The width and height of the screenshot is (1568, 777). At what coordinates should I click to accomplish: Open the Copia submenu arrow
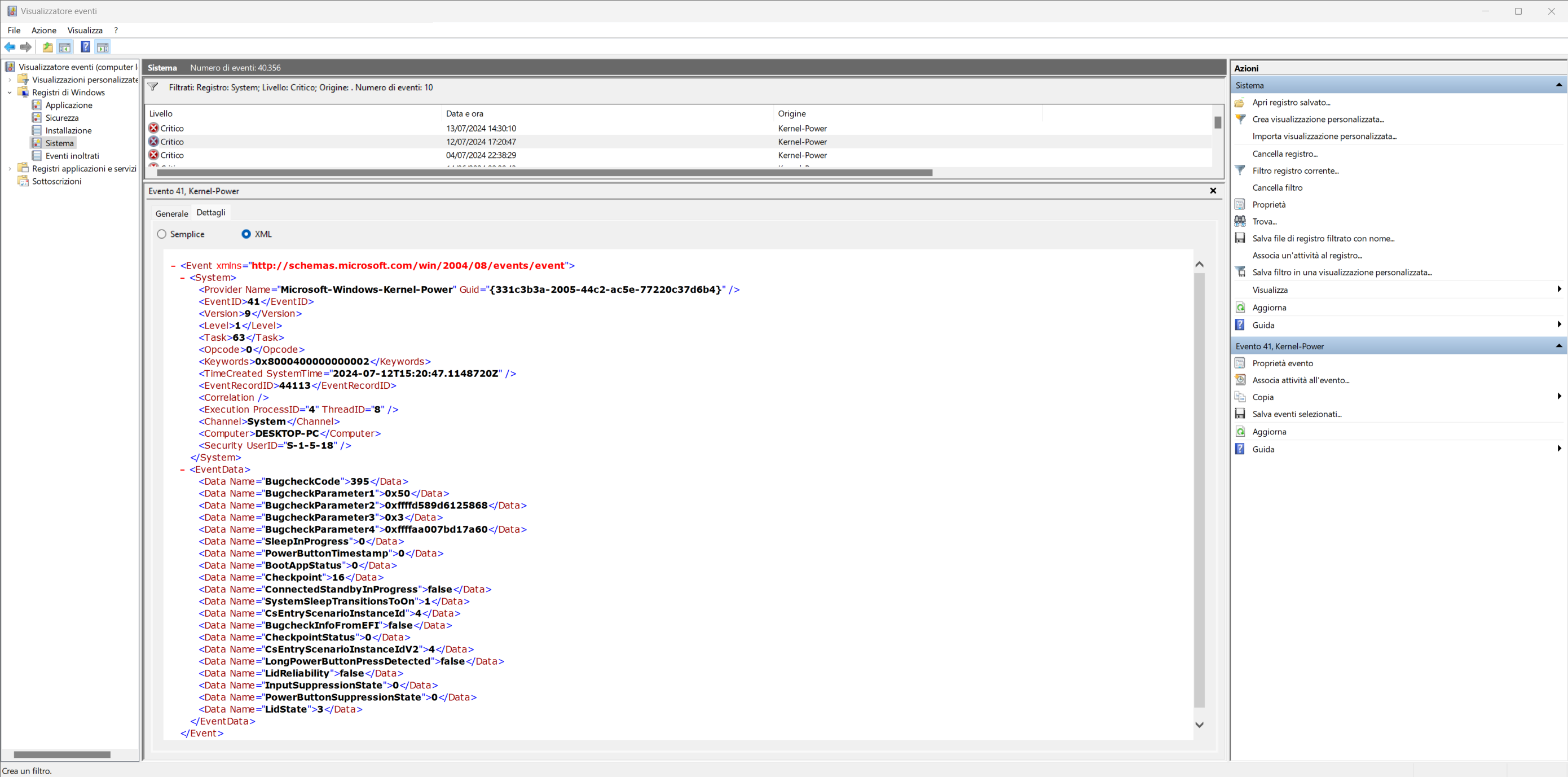tap(1558, 397)
